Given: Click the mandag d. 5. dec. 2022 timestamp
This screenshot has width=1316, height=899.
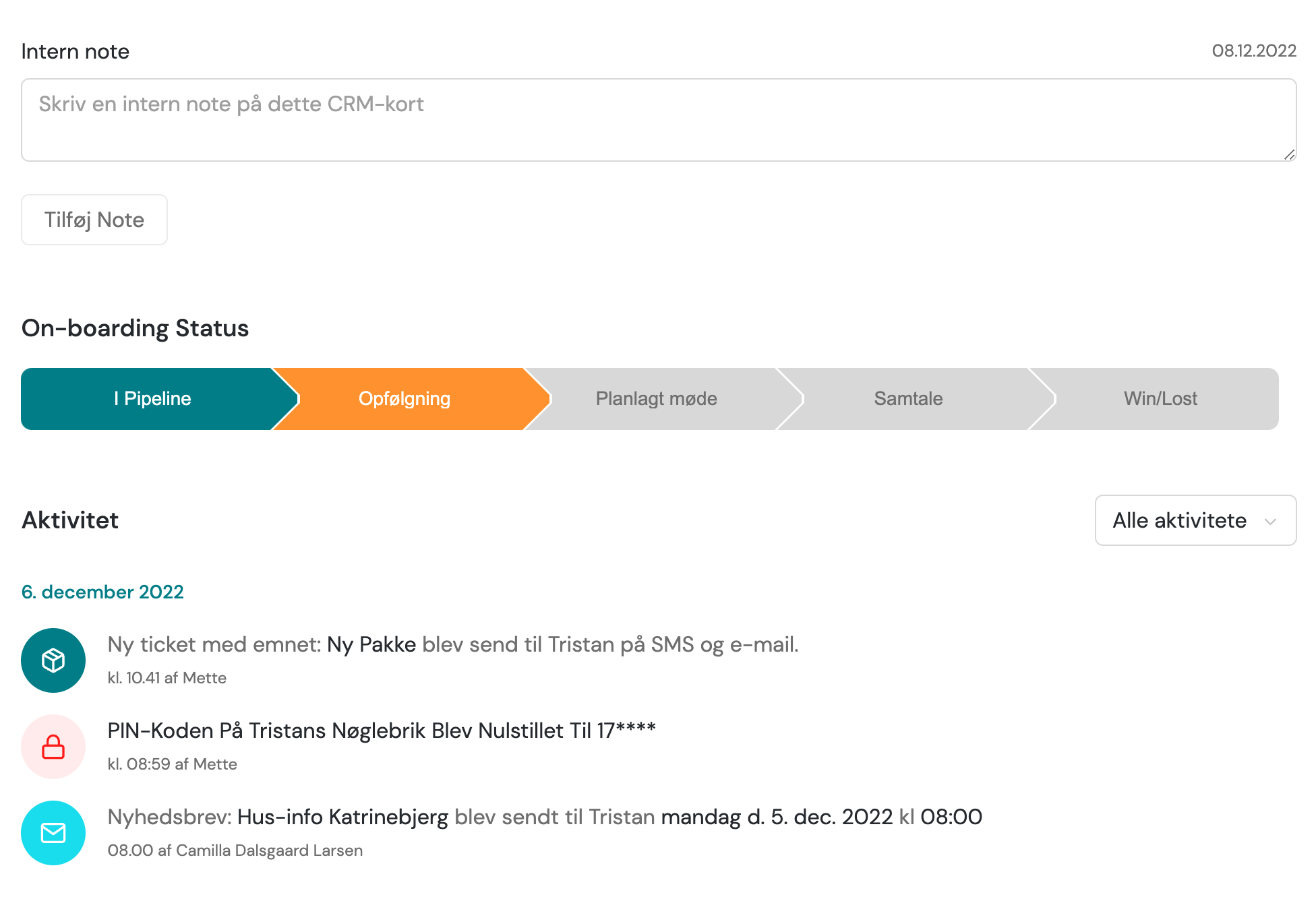Looking at the screenshot, I should tap(777, 817).
